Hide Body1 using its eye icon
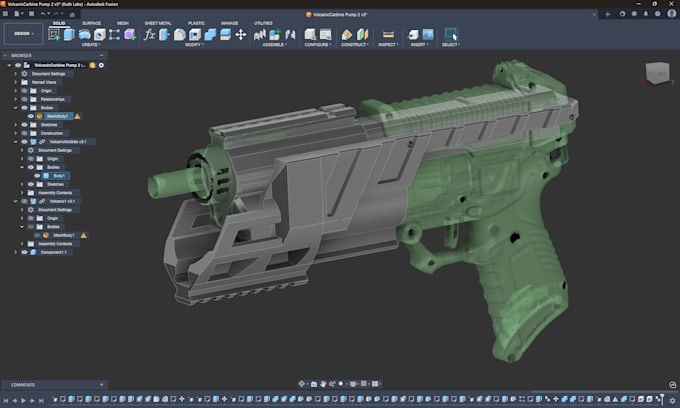This screenshot has width=680, height=408. click(37, 176)
